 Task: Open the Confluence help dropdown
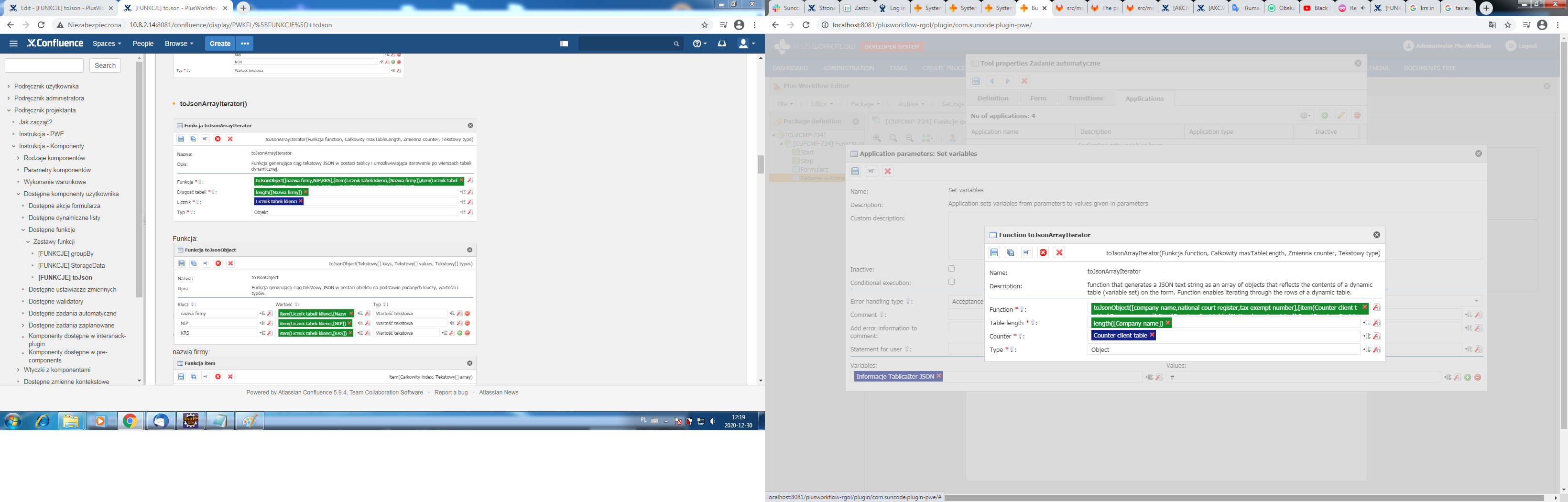pos(699,44)
